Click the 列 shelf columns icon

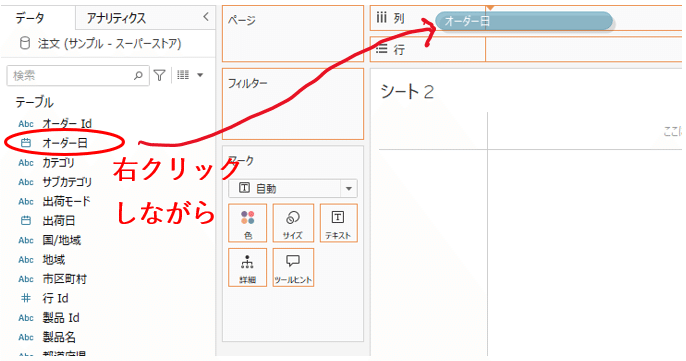pos(382,18)
